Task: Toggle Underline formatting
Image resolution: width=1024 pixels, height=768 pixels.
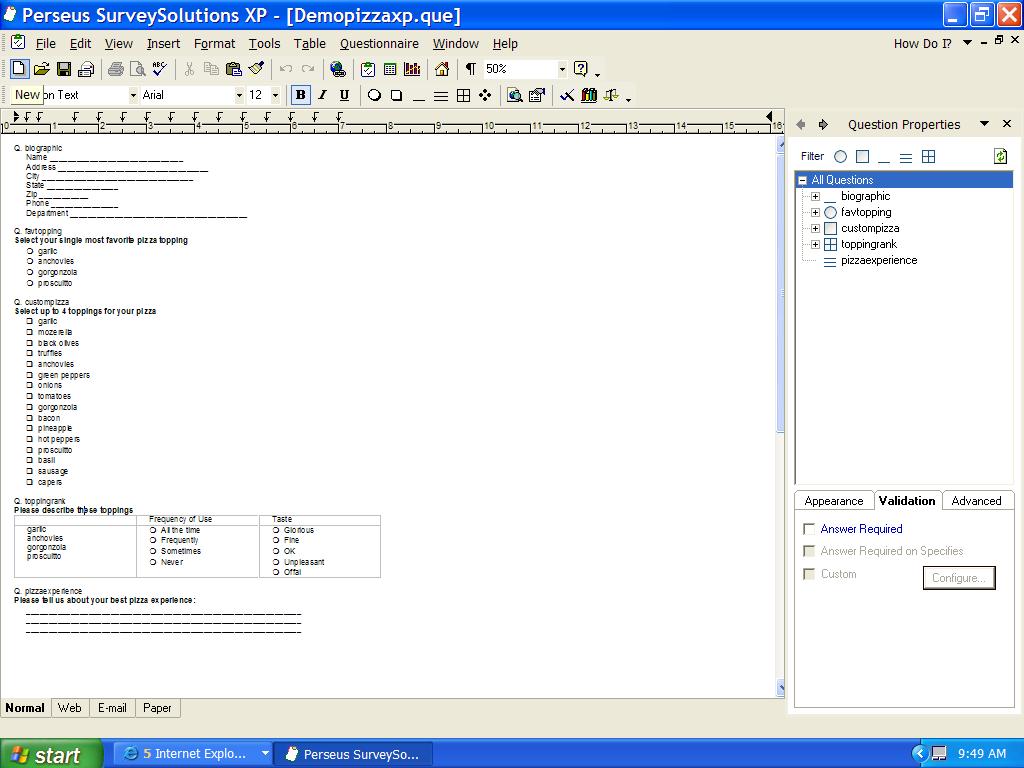Action: (x=345, y=95)
